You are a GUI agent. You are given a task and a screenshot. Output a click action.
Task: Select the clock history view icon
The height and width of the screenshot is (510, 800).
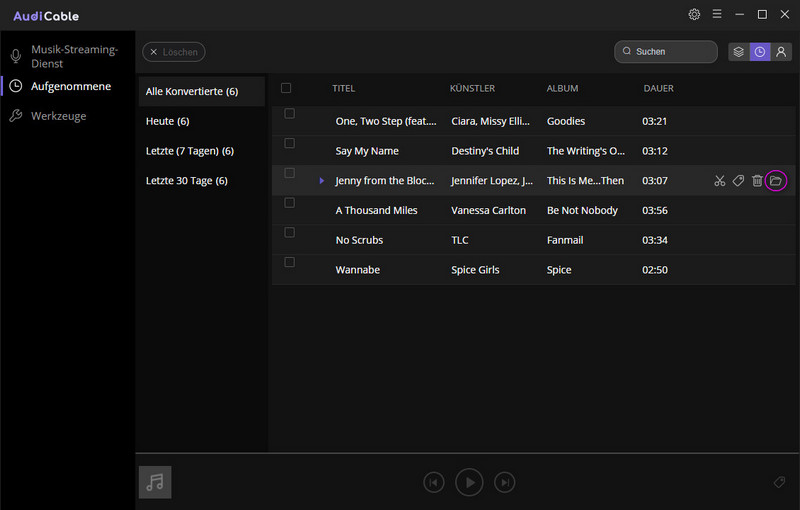759,52
